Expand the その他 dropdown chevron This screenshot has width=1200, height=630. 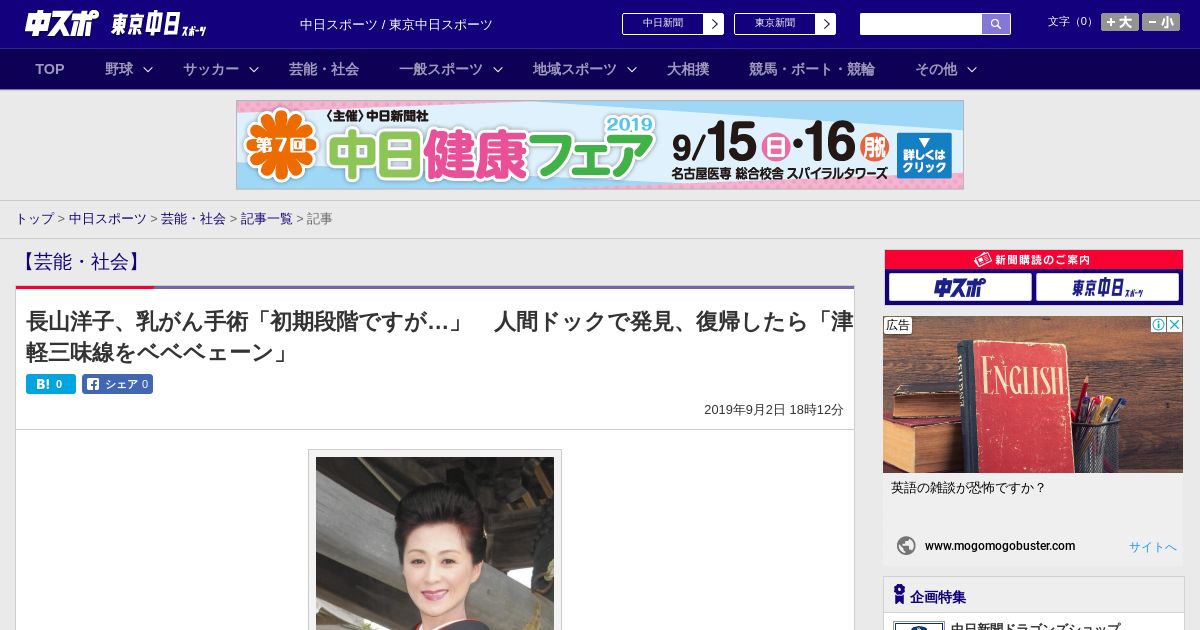[x=972, y=69]
